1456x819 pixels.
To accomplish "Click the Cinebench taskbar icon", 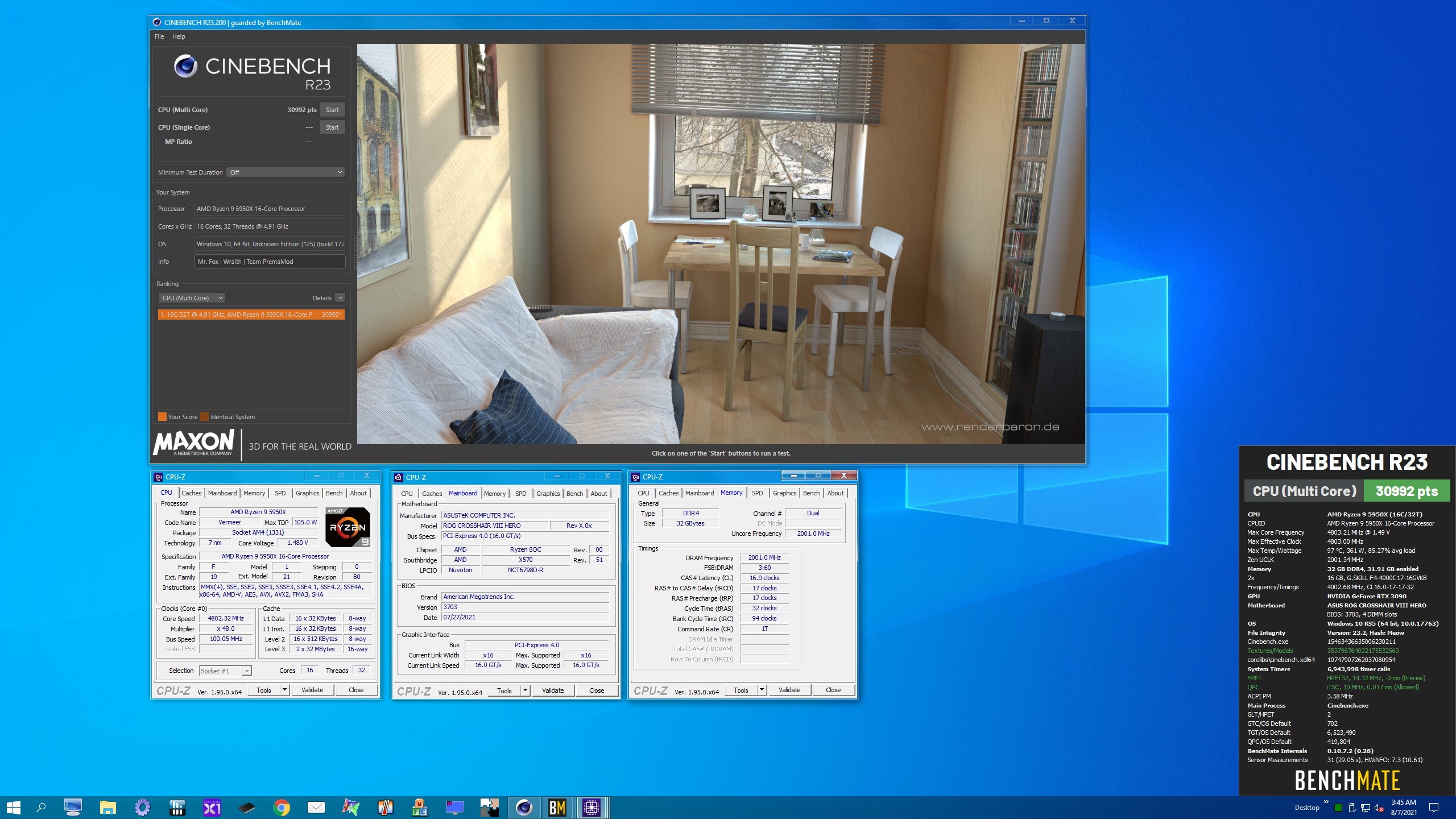I will pos(523,807).
